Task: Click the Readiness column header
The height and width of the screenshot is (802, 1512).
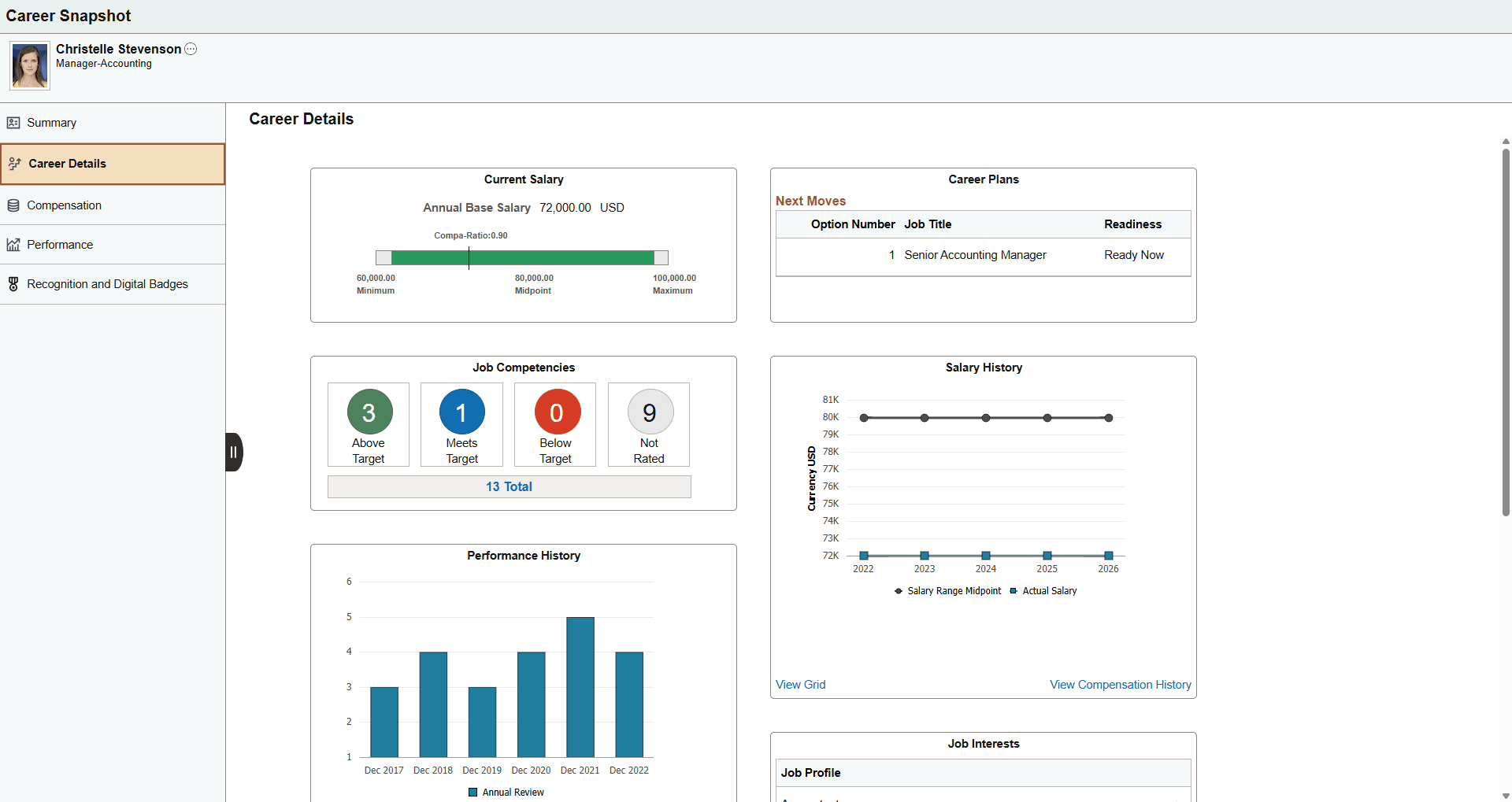Action: [x=1132, y=224]
